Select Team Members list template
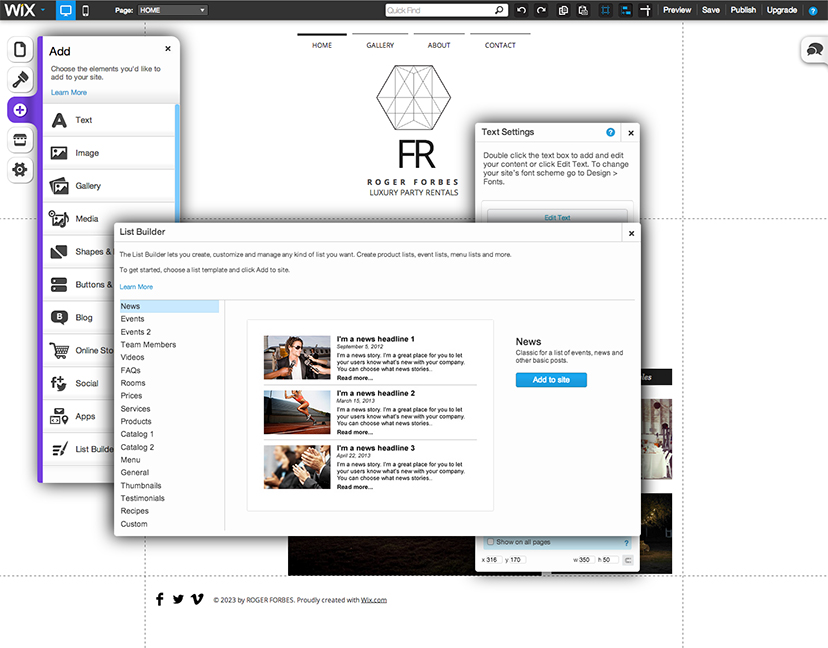The width and height of the screenshot is (828, 648). (148, 345)
